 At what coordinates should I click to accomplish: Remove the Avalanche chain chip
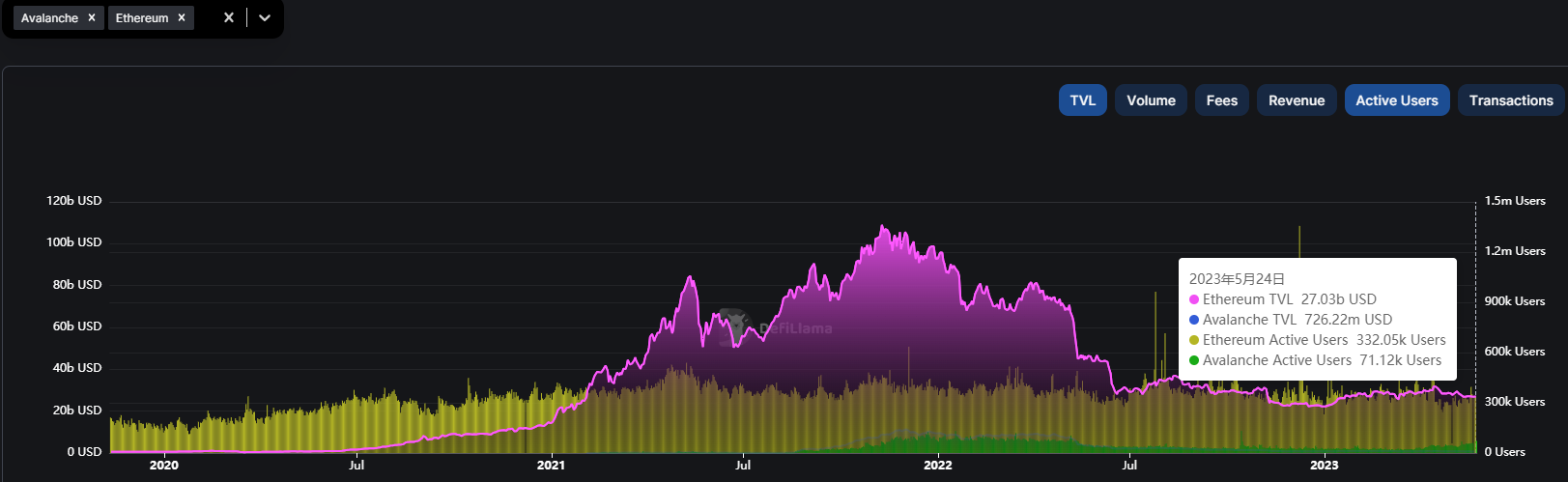click(x=92, y=18)
